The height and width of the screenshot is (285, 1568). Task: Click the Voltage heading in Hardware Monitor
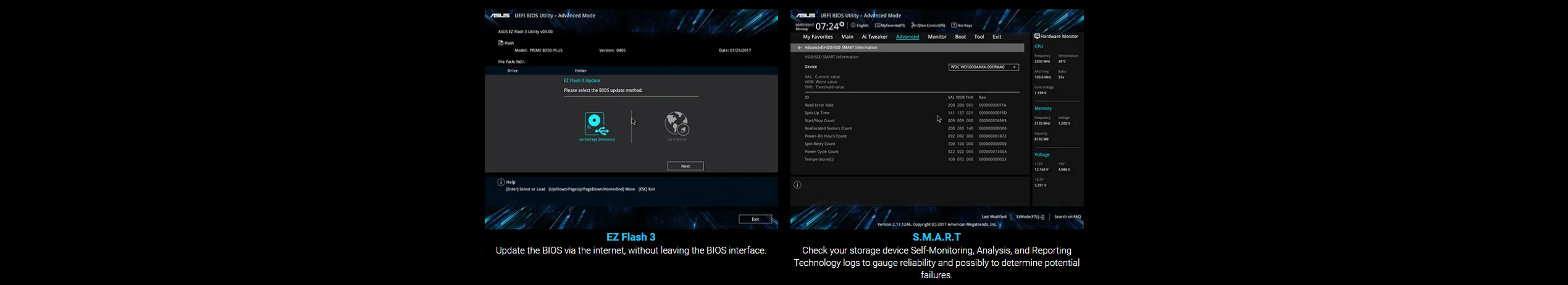coord(1042,155)
